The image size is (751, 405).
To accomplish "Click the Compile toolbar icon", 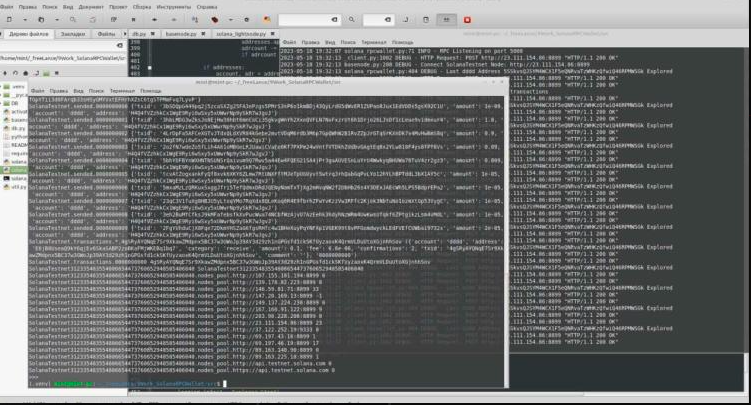I will coord(194,20).
